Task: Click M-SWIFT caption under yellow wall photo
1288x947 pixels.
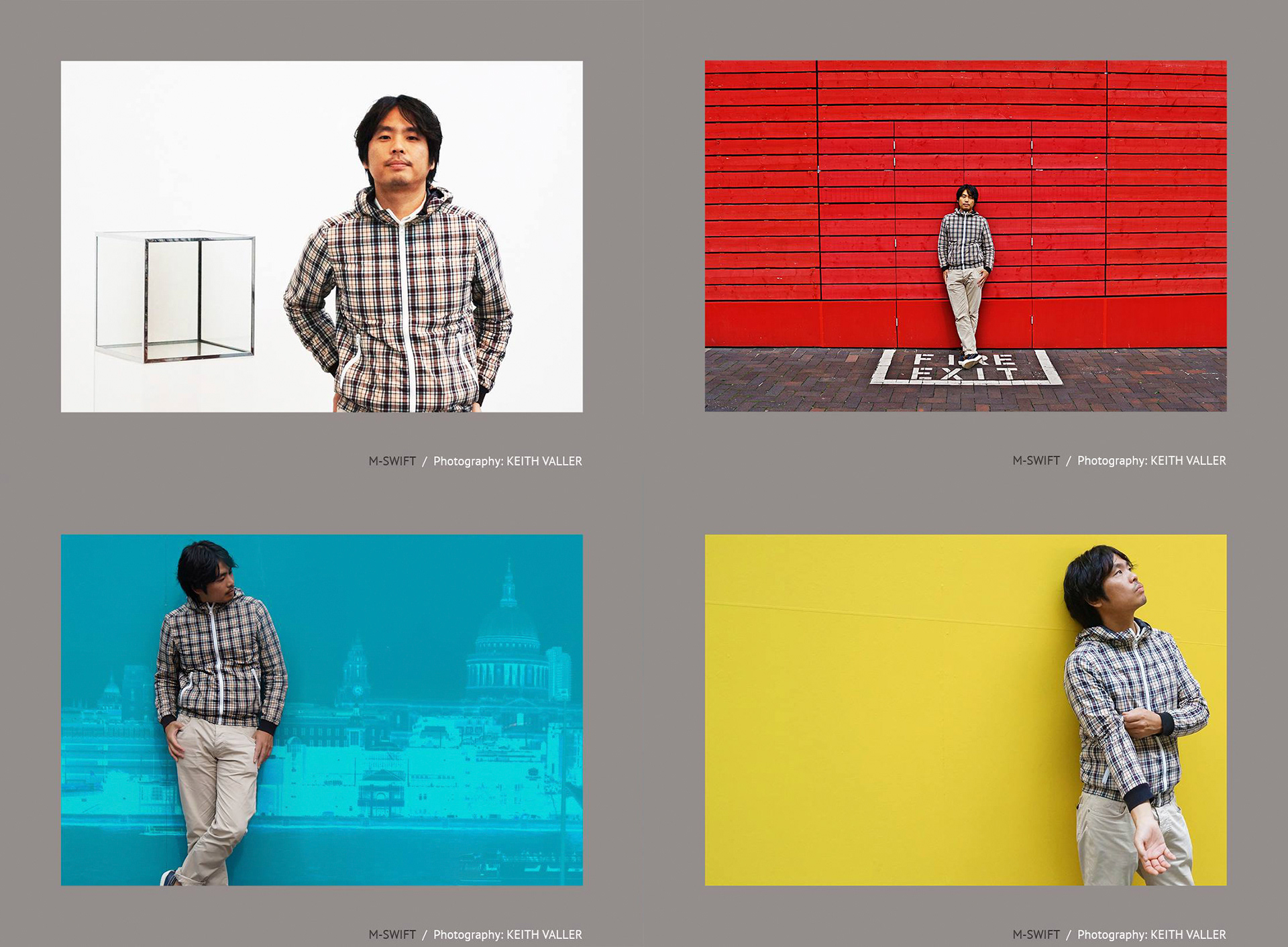Action: pos(1036,934)
